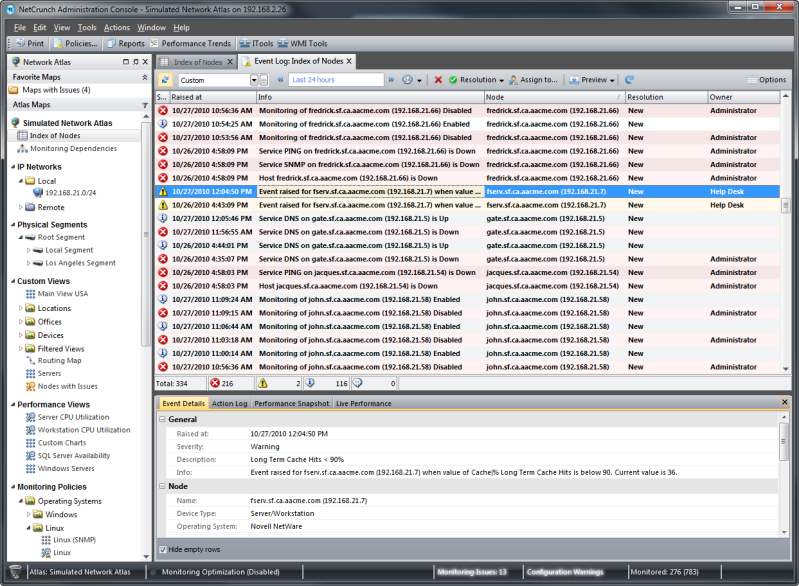
Task: Click the event list vertical scrollbar thumb
Action: coord(786,206)
